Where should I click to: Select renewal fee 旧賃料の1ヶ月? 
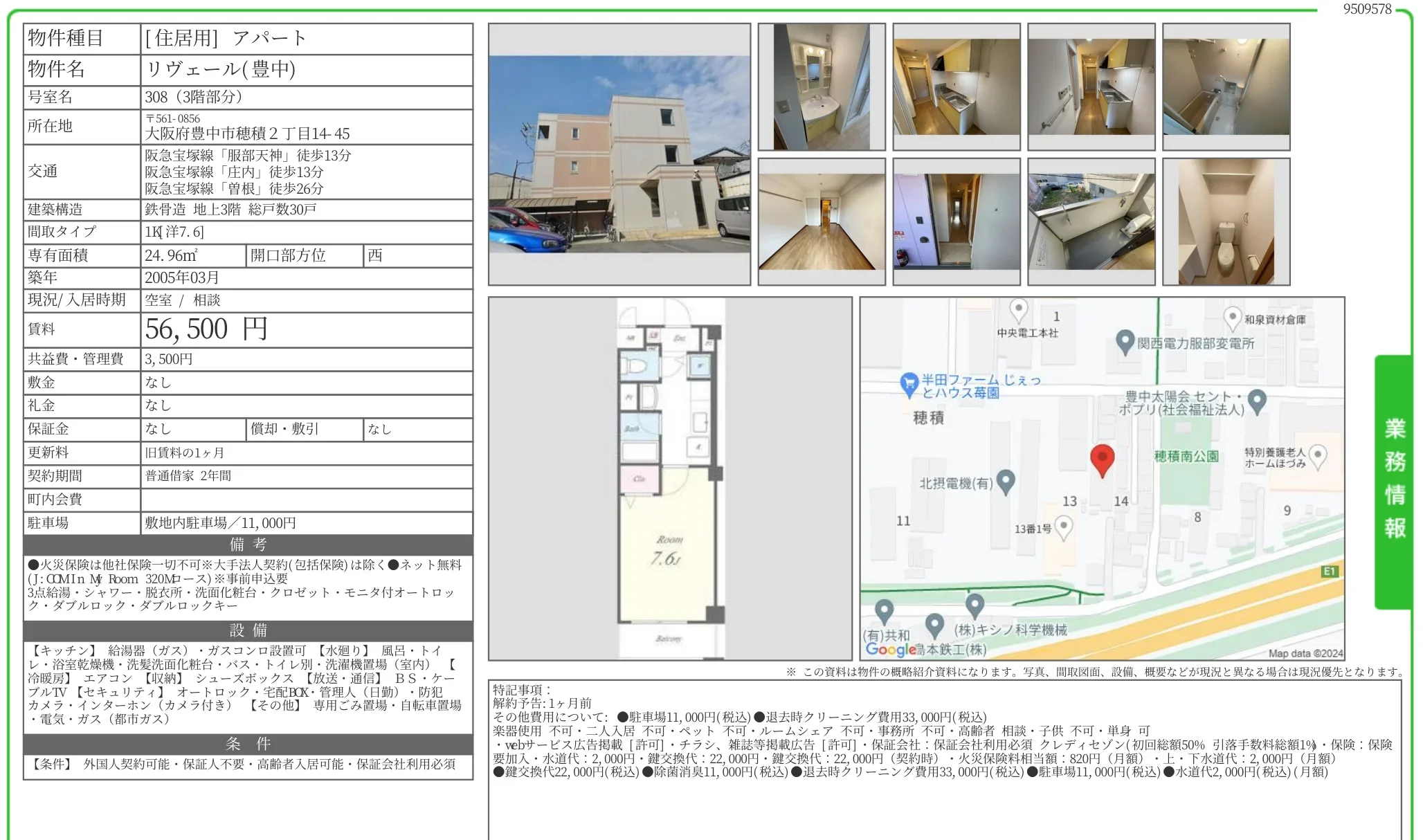pyautogui.click(x=185, y=453)
